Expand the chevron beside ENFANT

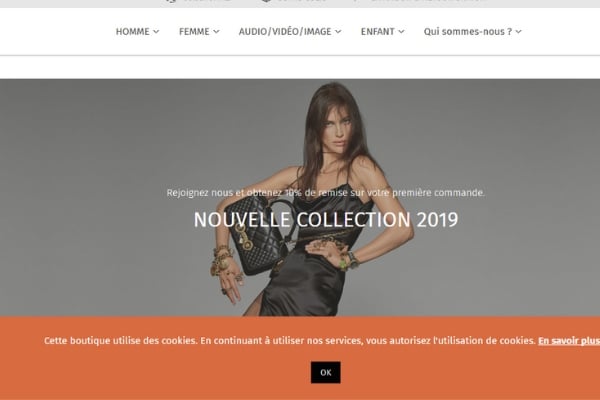click(401, 32)
